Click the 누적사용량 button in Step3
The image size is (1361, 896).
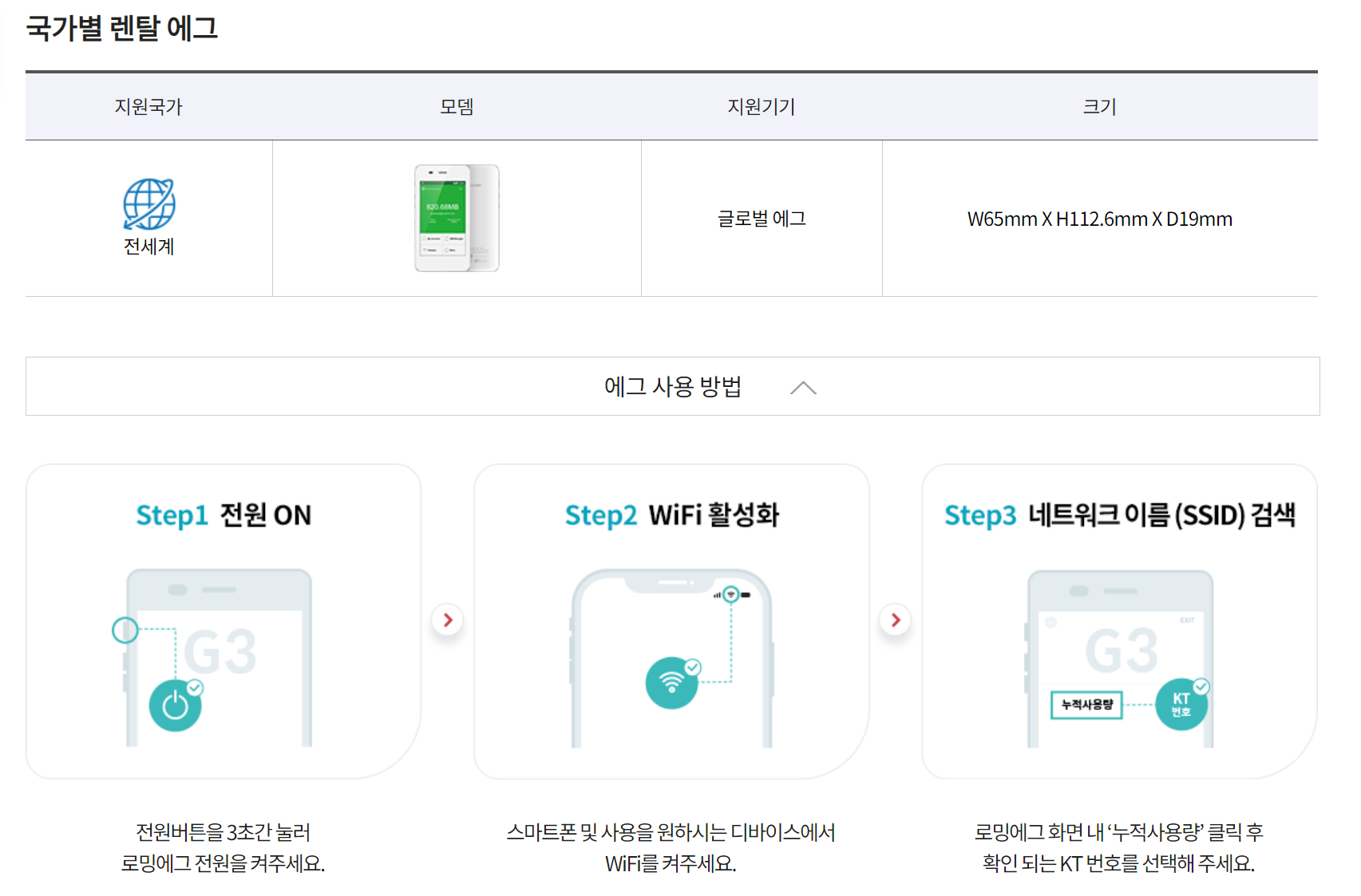1088,705
